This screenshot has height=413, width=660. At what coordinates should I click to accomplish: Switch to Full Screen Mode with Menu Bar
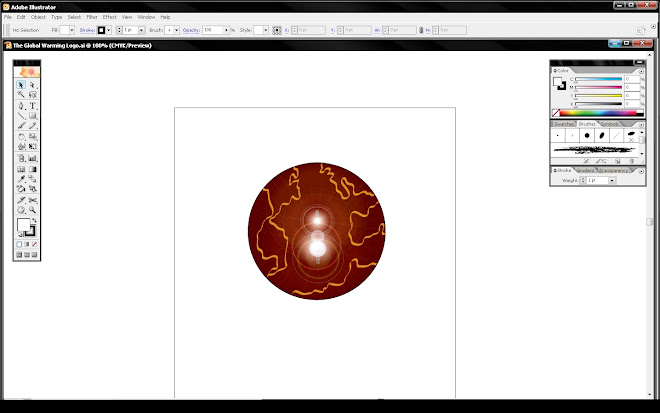coord(27,255)
